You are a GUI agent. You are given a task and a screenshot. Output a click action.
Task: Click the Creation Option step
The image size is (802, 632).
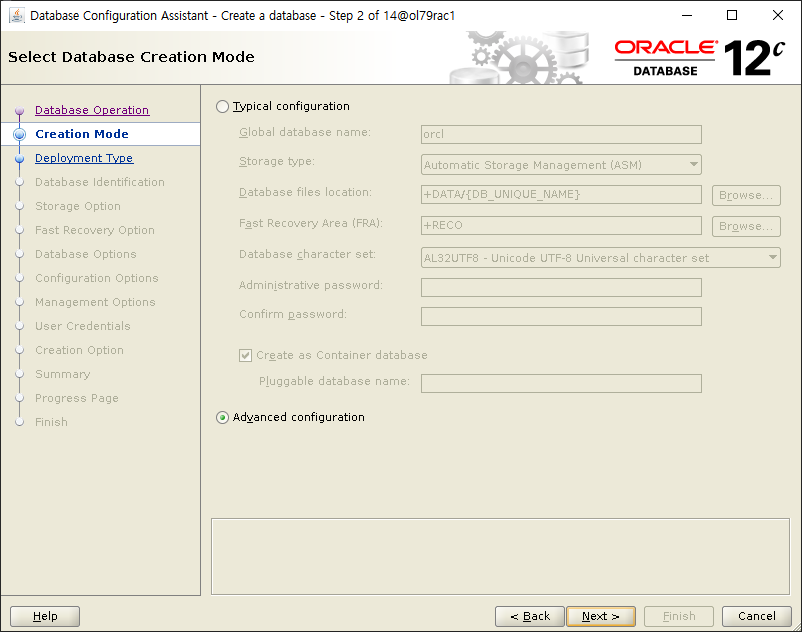(x=79, y=350)
